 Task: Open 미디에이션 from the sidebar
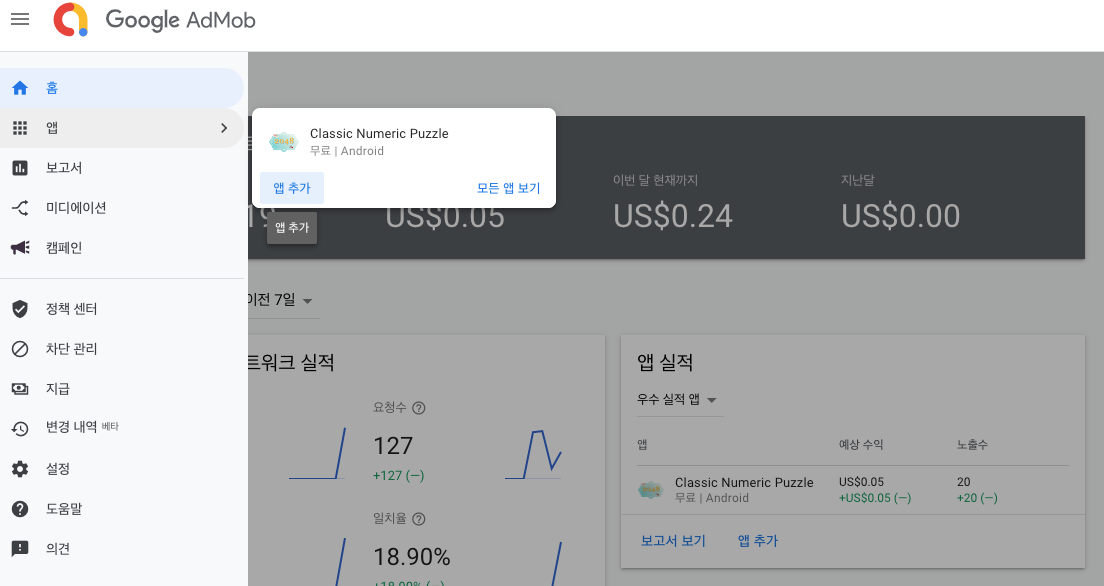pos(122,208)
